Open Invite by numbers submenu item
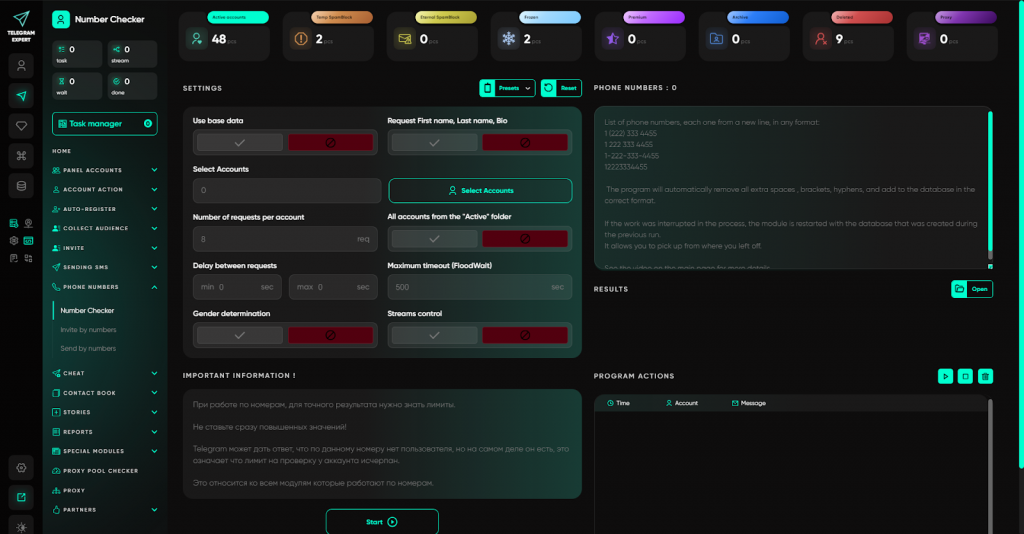The image size is (1024, 534). point(88,329)
